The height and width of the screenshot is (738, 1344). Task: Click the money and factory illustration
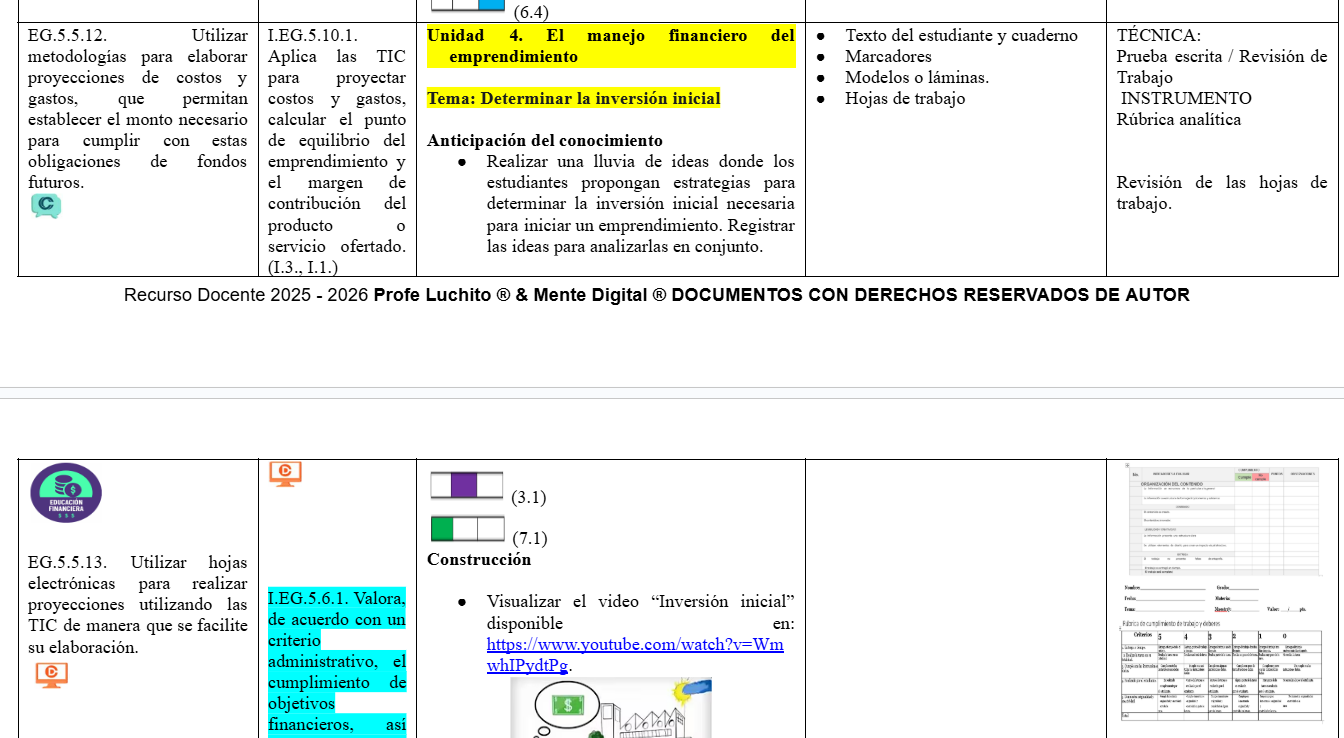(x=611, y=709)
